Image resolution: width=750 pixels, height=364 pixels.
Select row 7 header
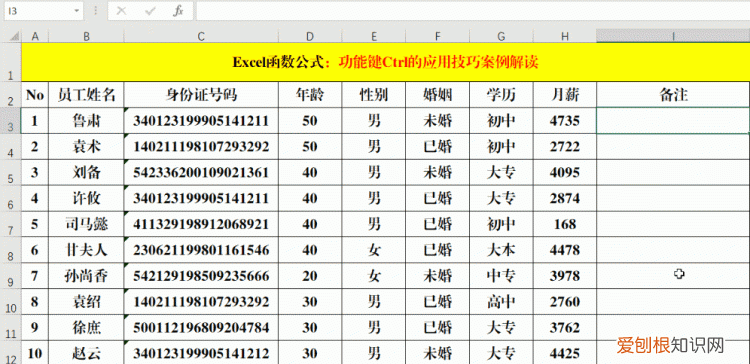coord(11,224)
